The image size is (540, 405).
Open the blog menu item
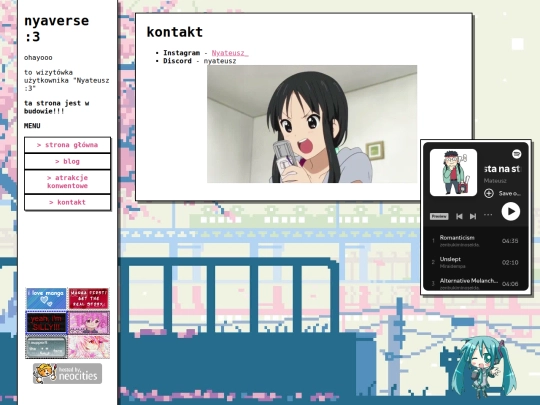(68, 162)
